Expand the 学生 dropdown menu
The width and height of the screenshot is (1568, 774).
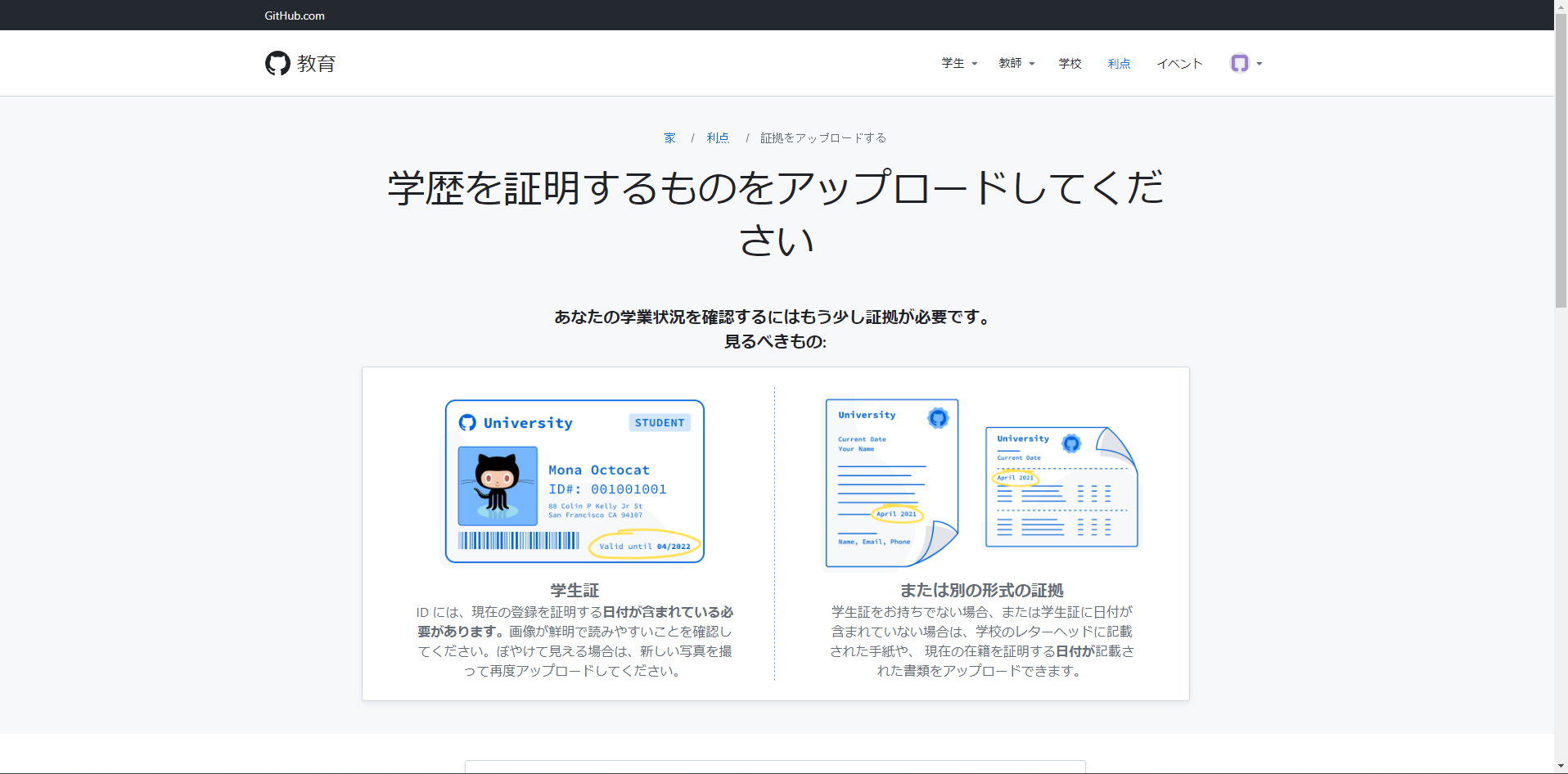pos(959,63)
